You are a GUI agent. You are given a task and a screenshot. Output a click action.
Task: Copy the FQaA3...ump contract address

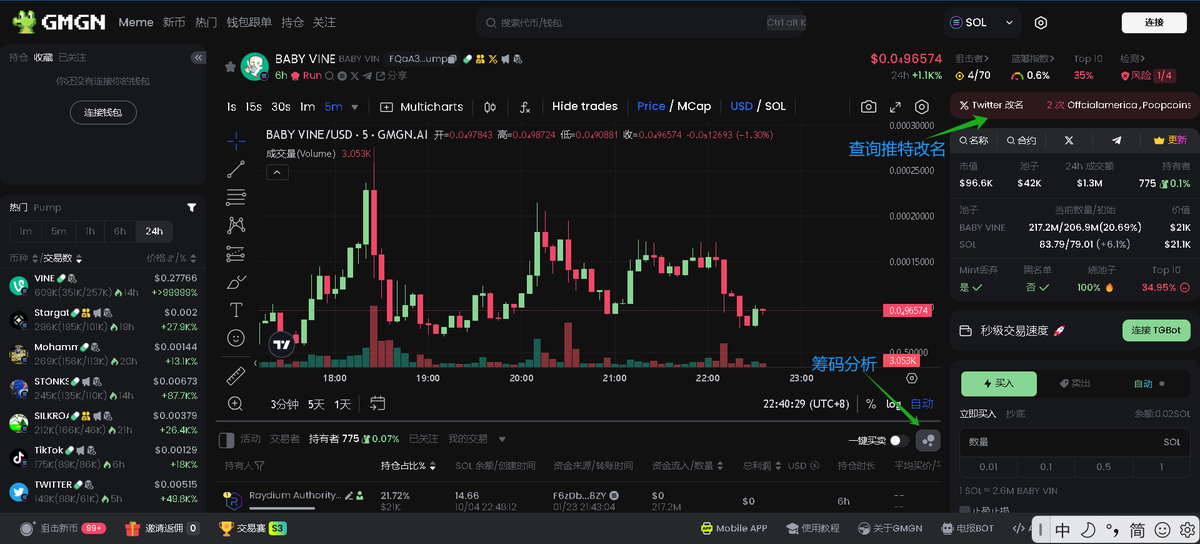(x=453, y=59)
